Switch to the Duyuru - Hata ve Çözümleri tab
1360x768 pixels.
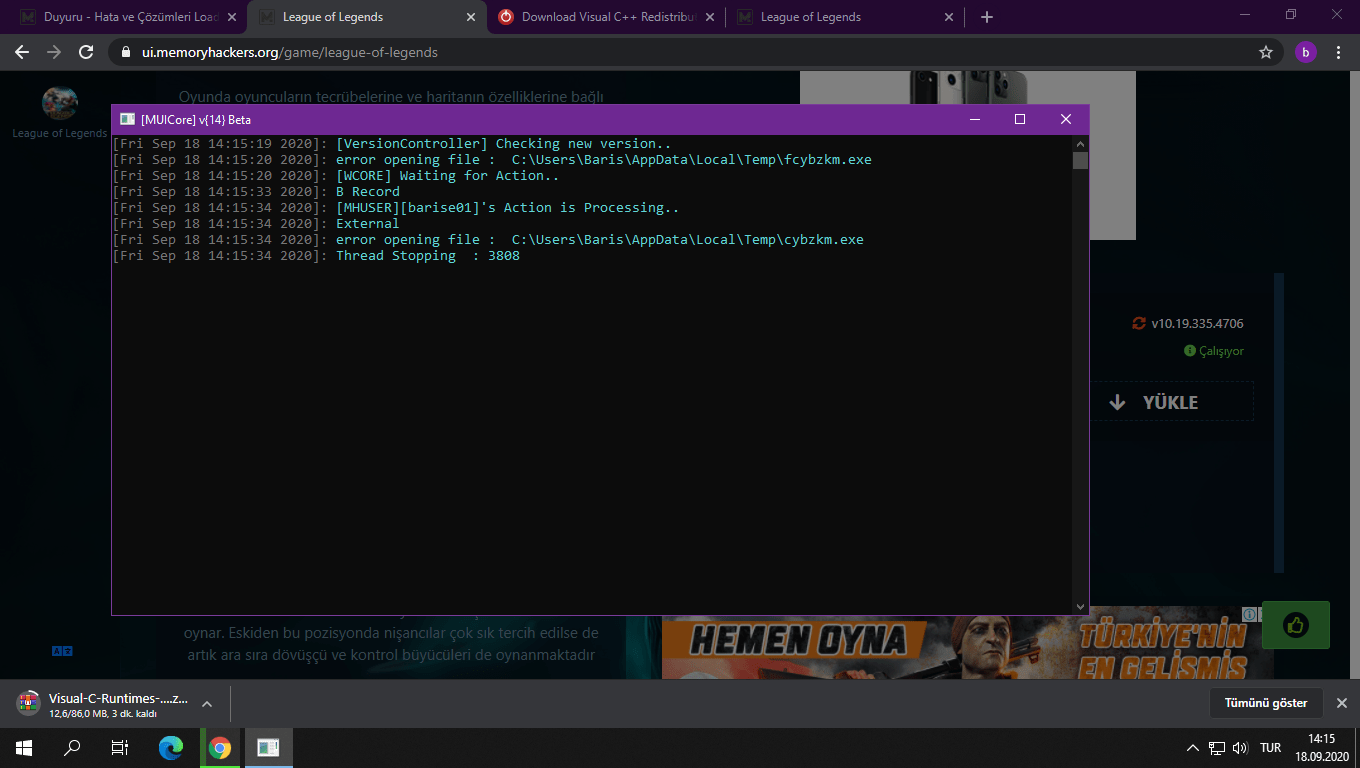129,17
